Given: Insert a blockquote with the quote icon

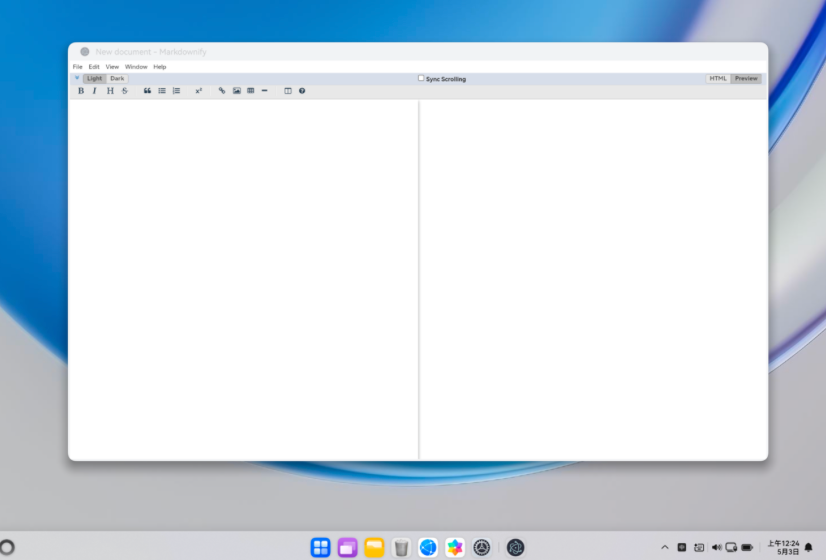Looking at the screenshot, I should pyautogui.click(x=148, y=91).
